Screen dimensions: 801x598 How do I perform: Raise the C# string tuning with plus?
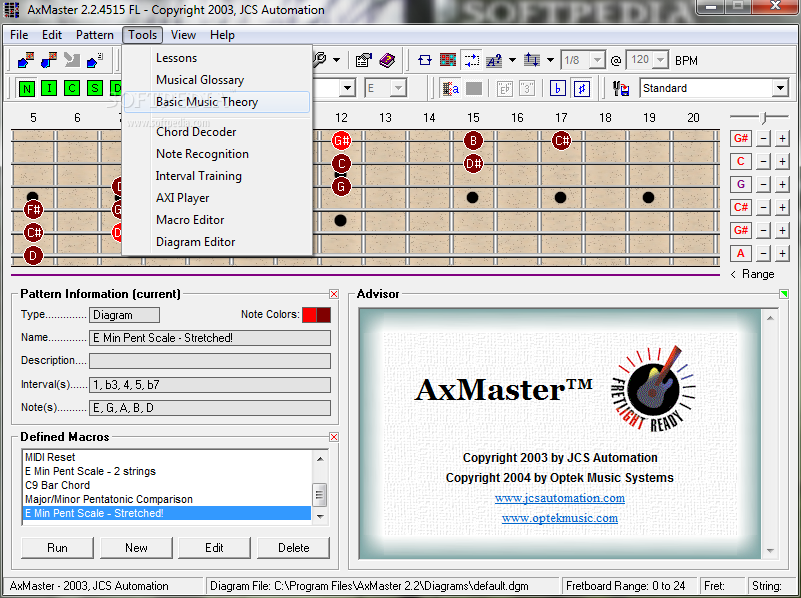point(782,207)
